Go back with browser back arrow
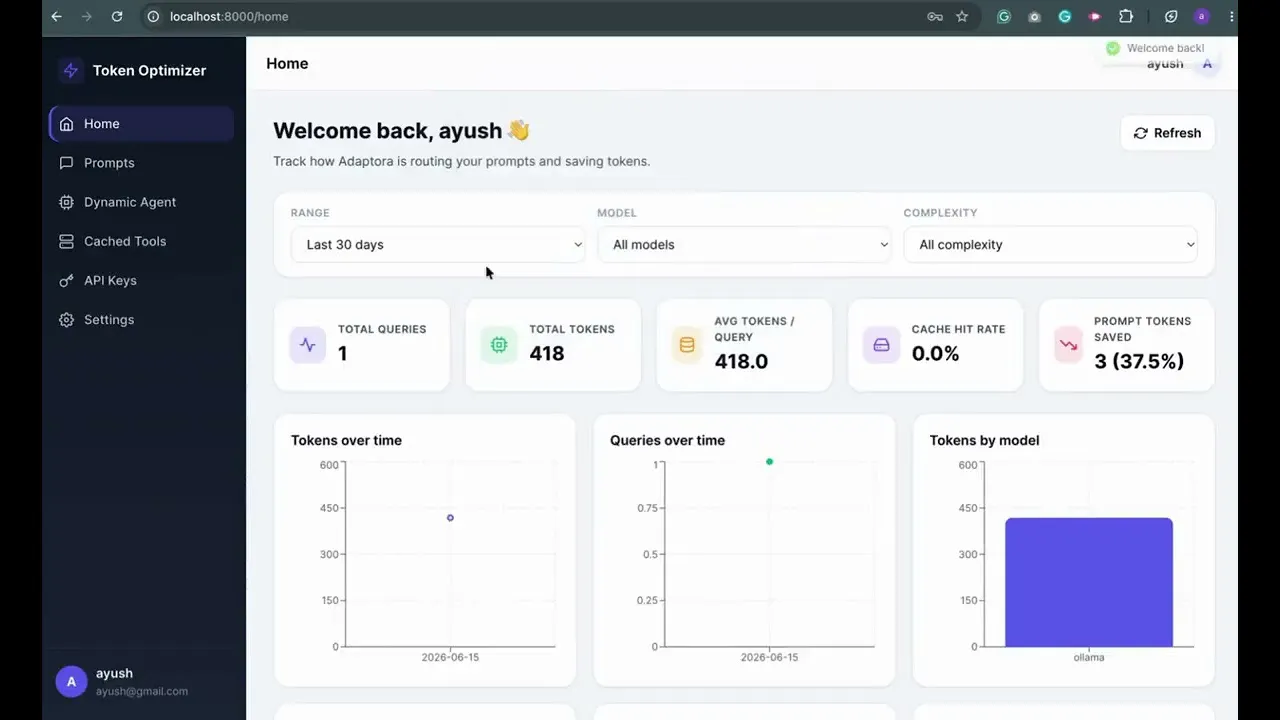 pyautogui.click(x=56, y=16)
